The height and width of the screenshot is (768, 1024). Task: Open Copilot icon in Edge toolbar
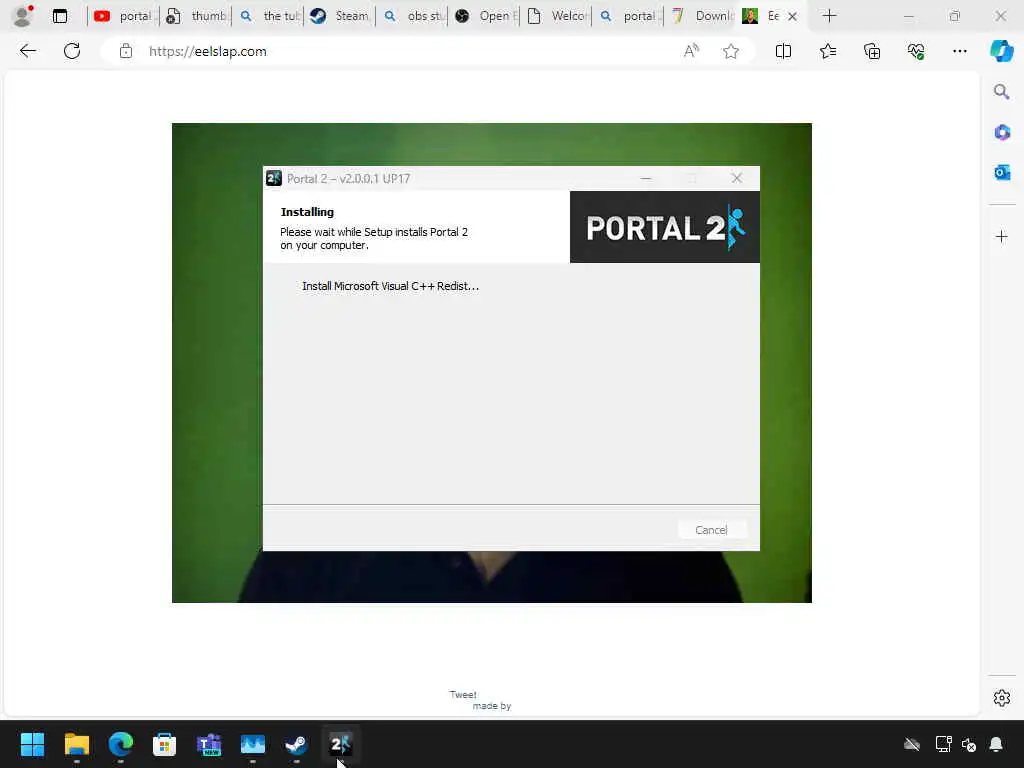pyautogui.click(x=1001, y=51)
